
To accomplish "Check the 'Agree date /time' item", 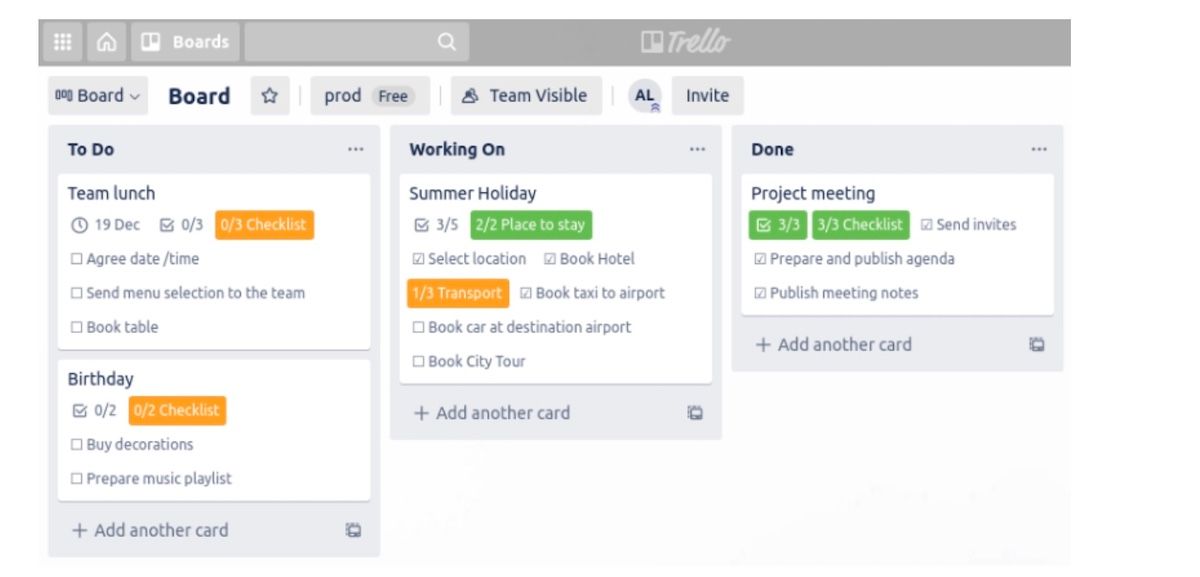I will 76,260.
